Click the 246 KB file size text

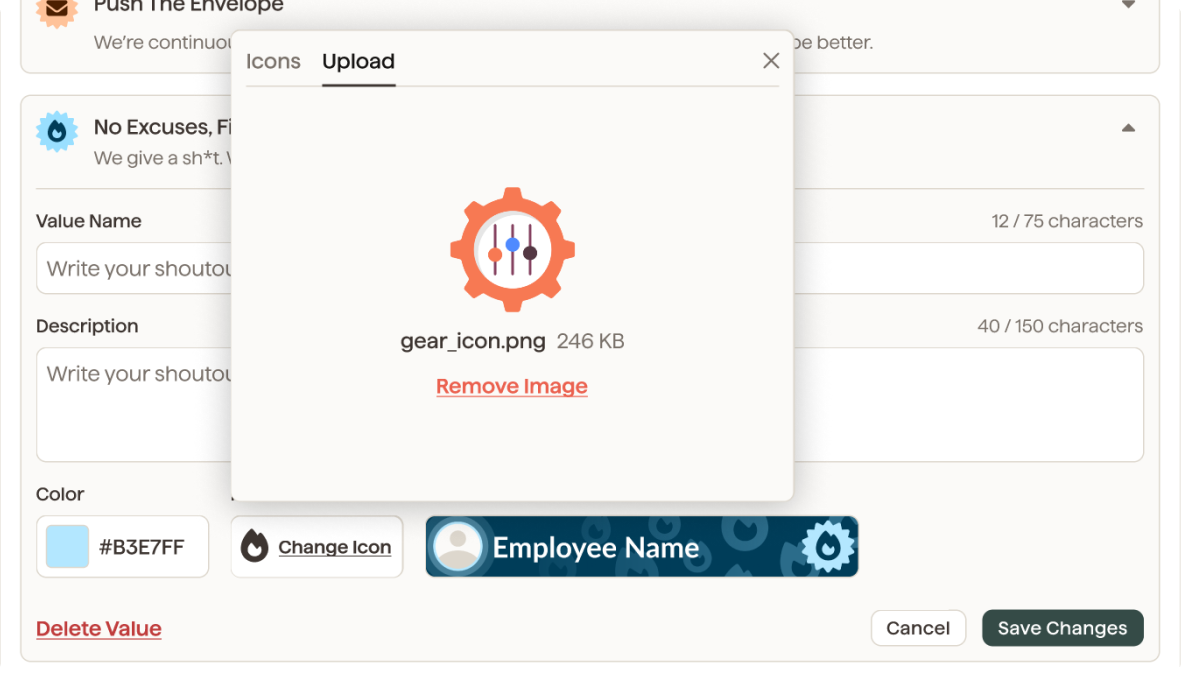pos(590,341)
